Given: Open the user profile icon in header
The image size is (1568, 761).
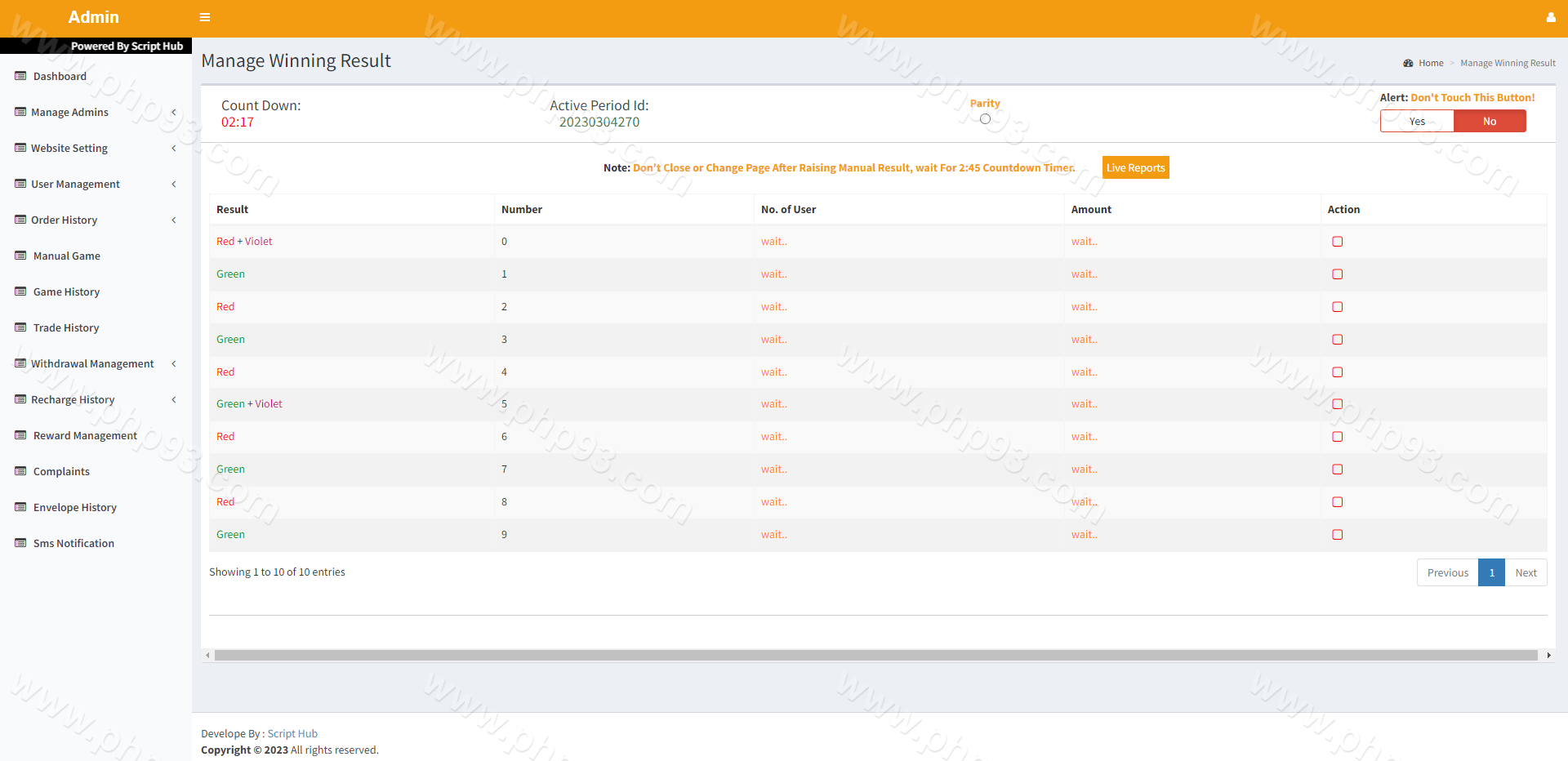Looking at the screenshot, I should [x=1550, y=17].
